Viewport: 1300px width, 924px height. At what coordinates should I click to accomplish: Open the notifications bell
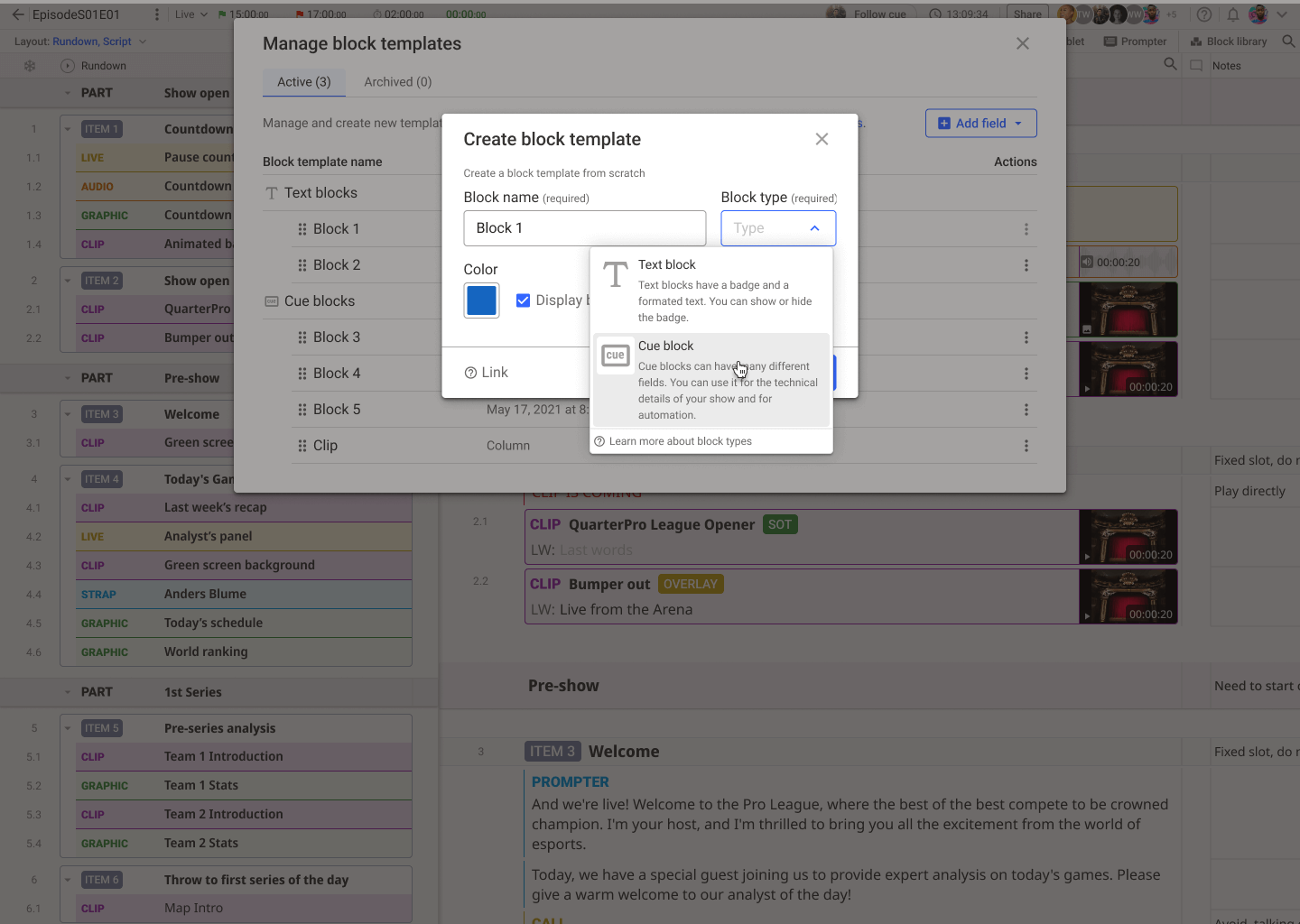[1232, 14]
